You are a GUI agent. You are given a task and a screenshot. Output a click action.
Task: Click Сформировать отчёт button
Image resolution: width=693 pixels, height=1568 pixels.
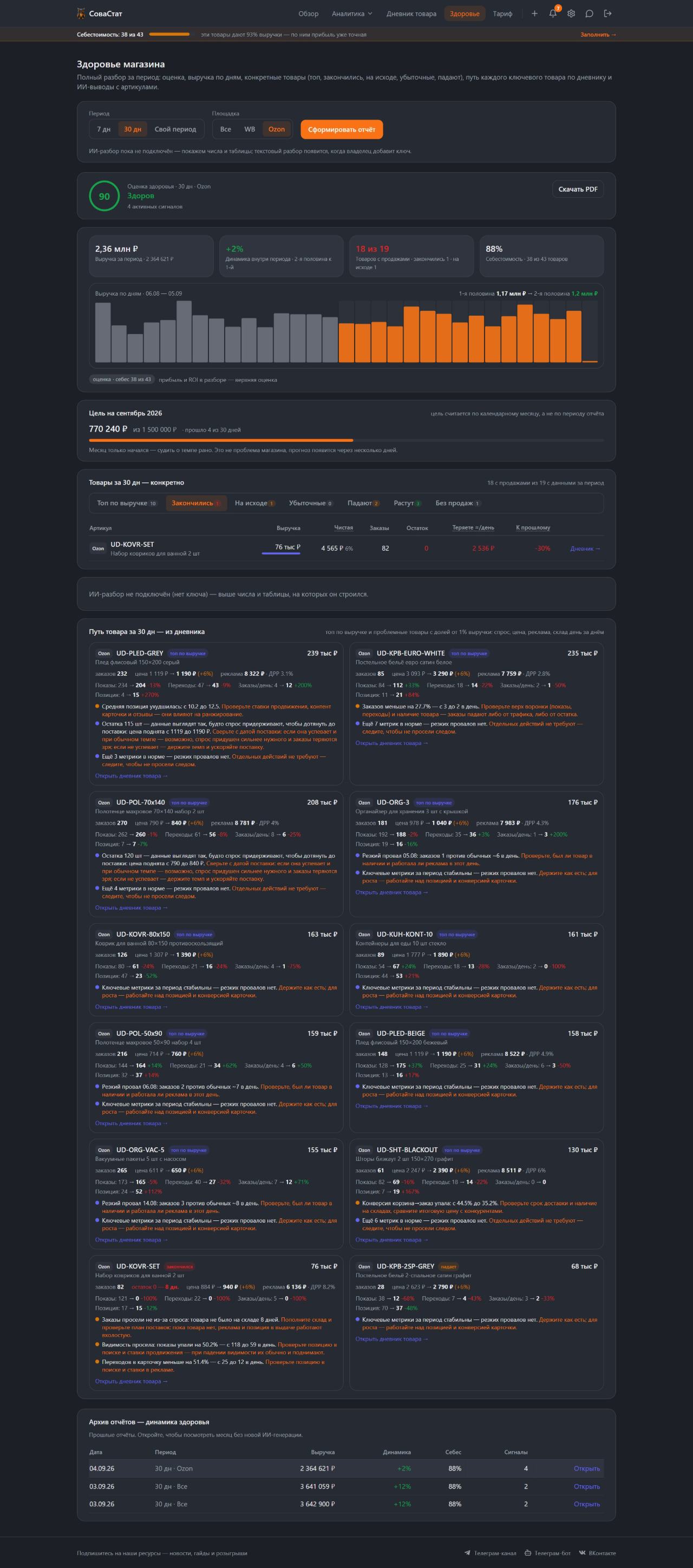[x=341, y=129]
